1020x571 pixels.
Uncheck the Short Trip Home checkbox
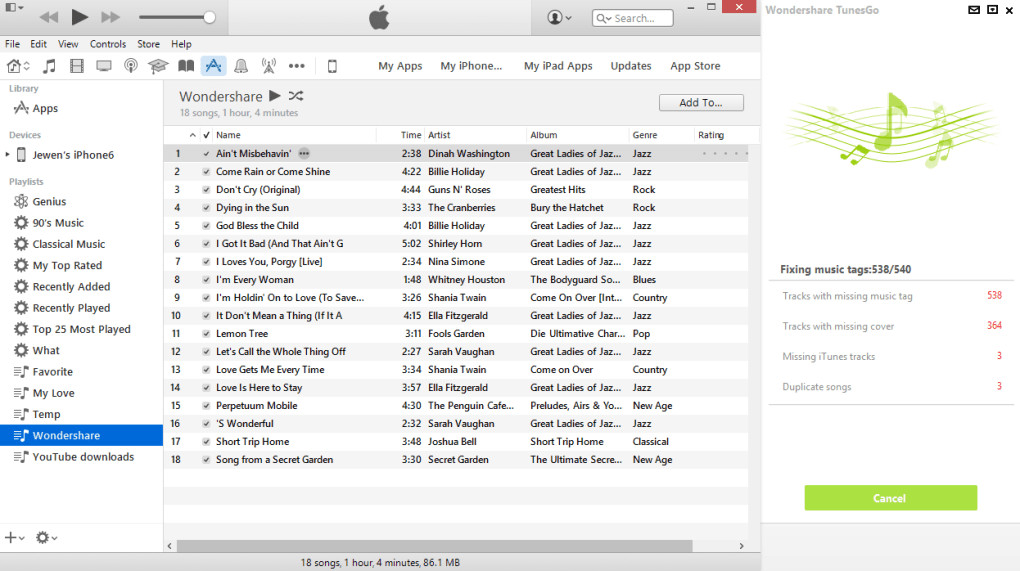[206, 442]
